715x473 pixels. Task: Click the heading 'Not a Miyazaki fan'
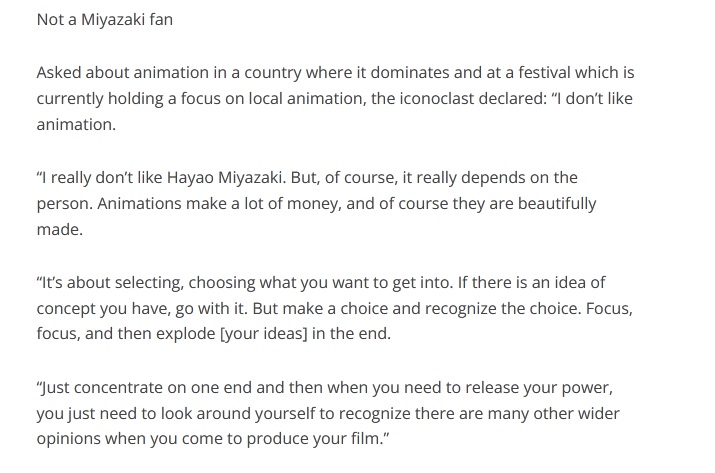click(104, 20)
